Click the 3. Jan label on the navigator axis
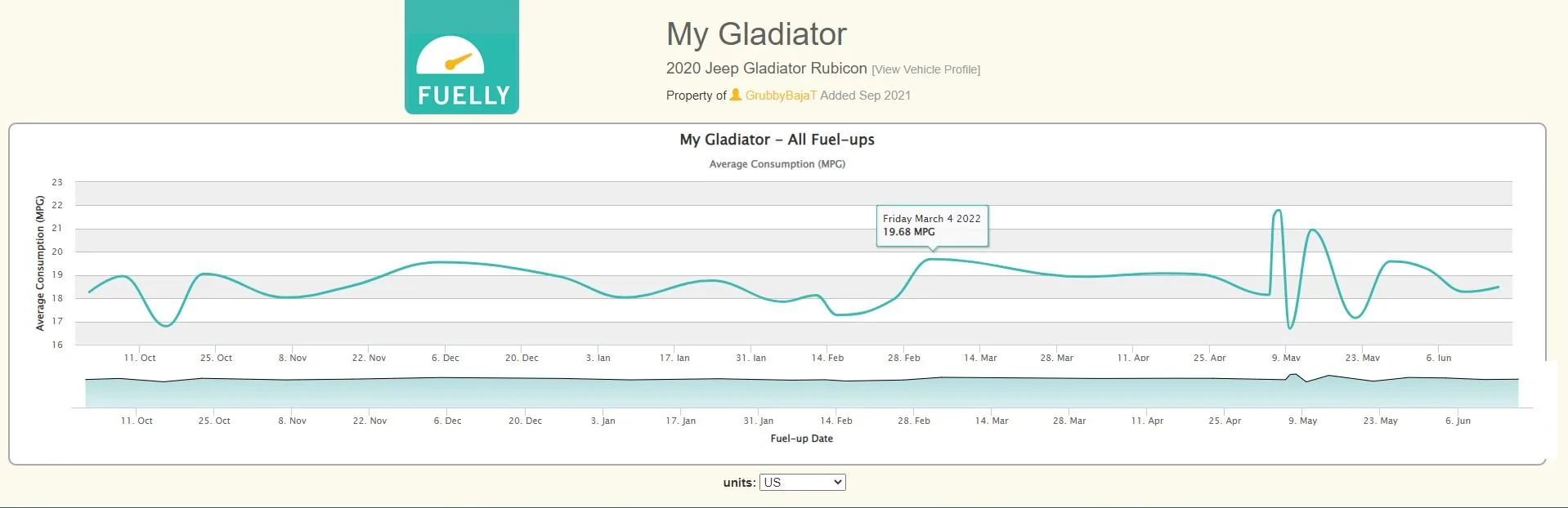 pyautogui.click(x=603, y=421)
